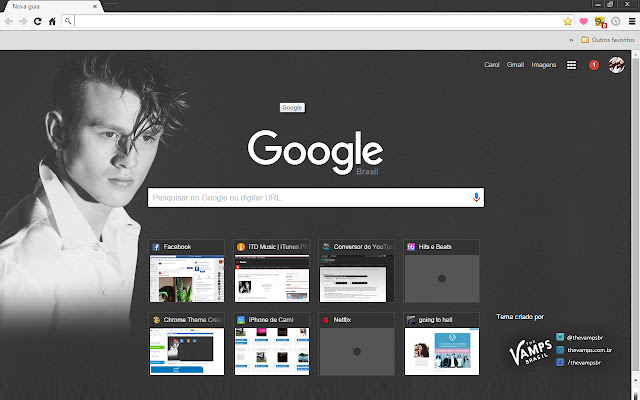Click the Google logo
The width and height of the screenshot is (640, 400).
pyautogui.click(x=315, y=152)
